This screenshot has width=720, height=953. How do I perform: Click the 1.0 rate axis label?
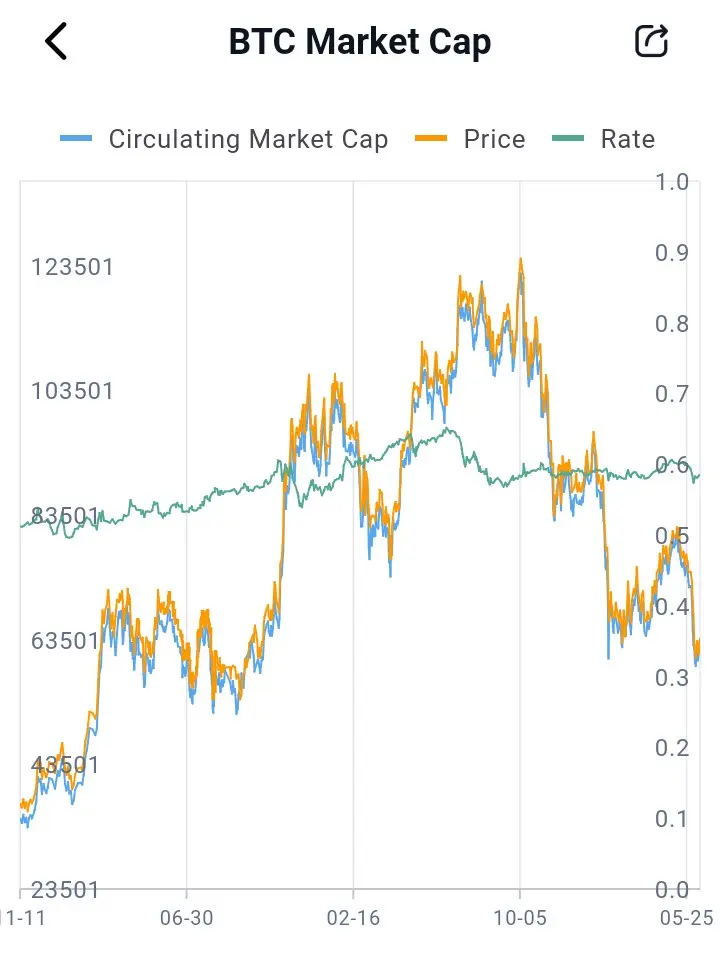click(672, 182)
